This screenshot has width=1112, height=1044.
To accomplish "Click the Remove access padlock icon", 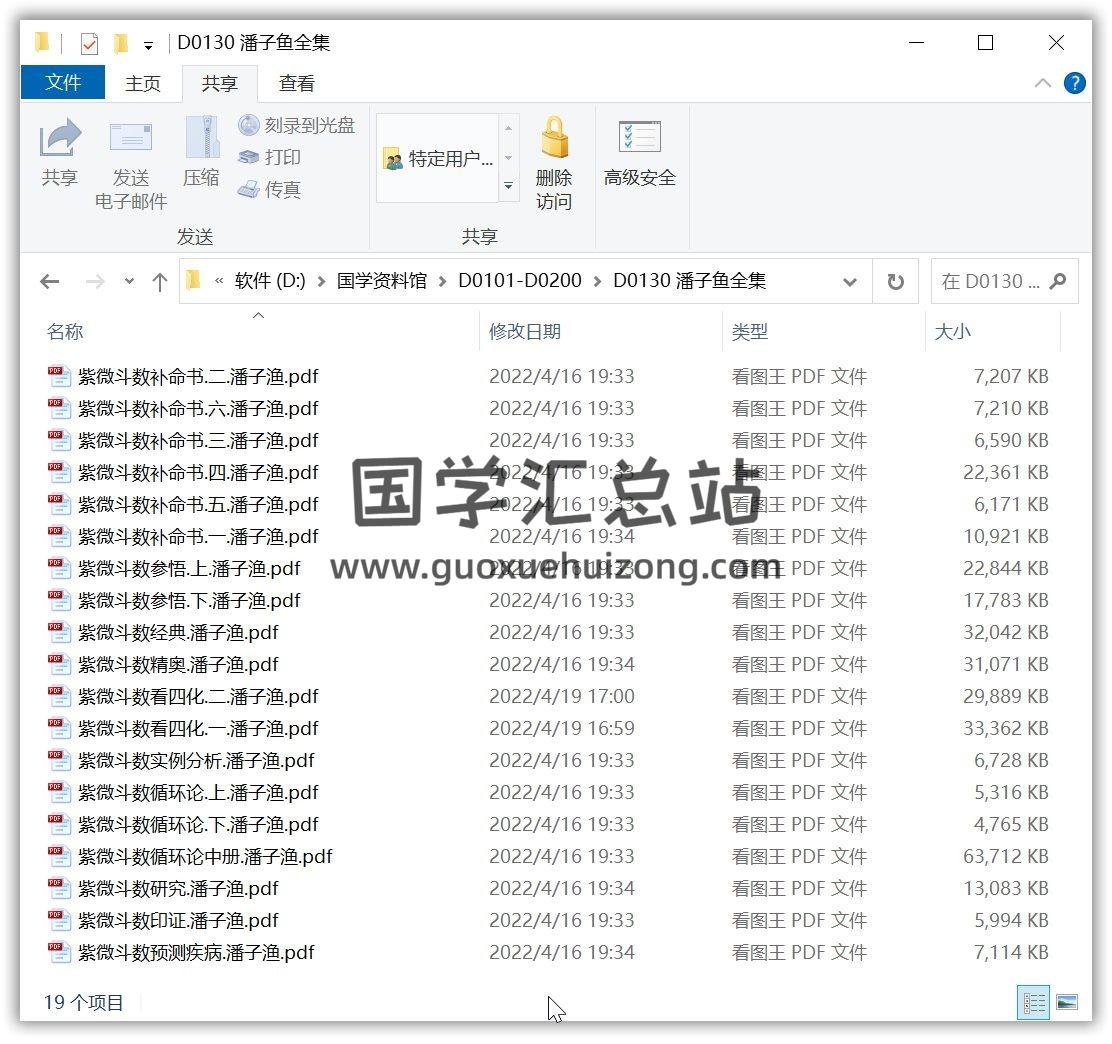I will (x=553, y=139).
